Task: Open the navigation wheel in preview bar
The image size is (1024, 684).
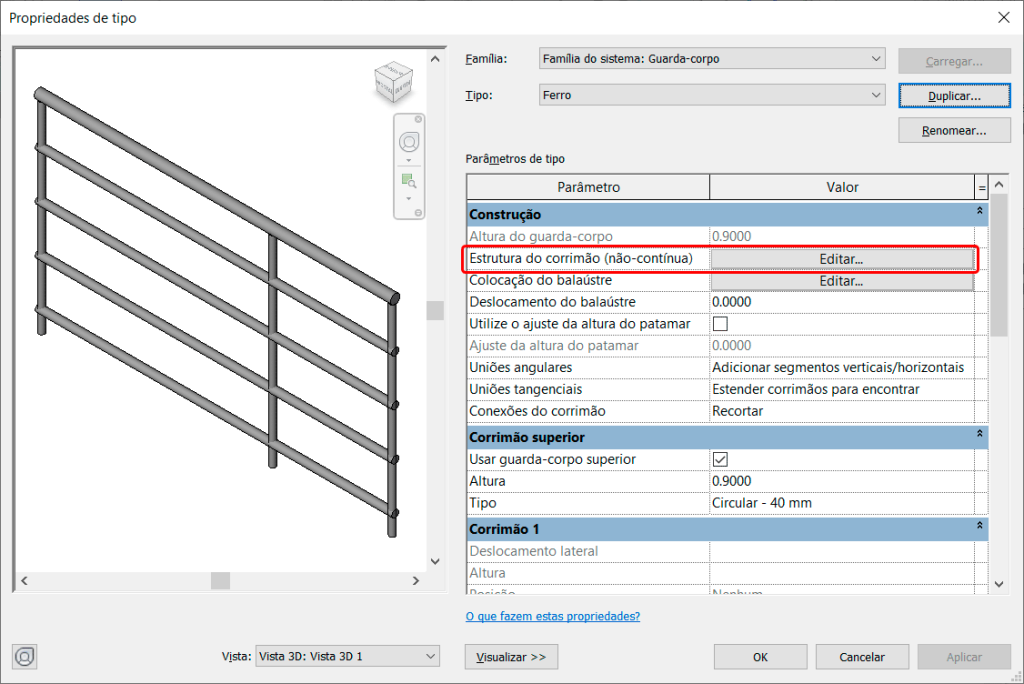Action: (x=409, y=142)
